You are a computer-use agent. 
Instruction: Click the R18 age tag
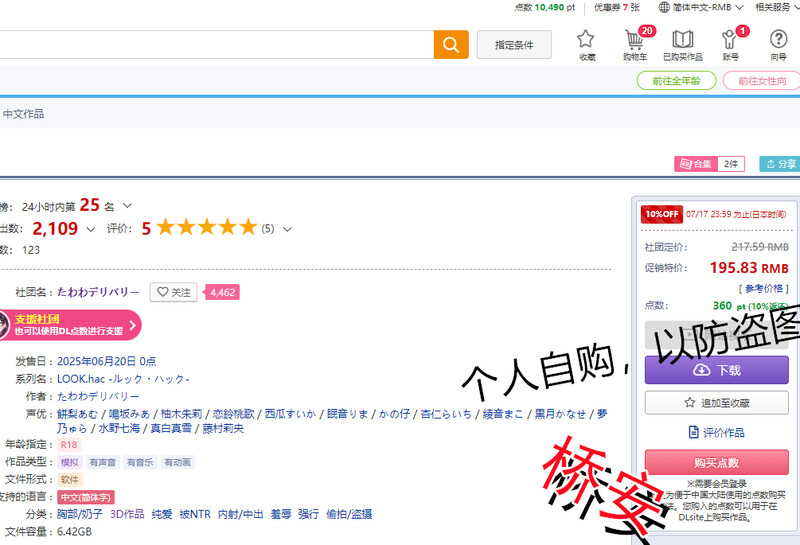pyautogui.click(x=69, y=445)
